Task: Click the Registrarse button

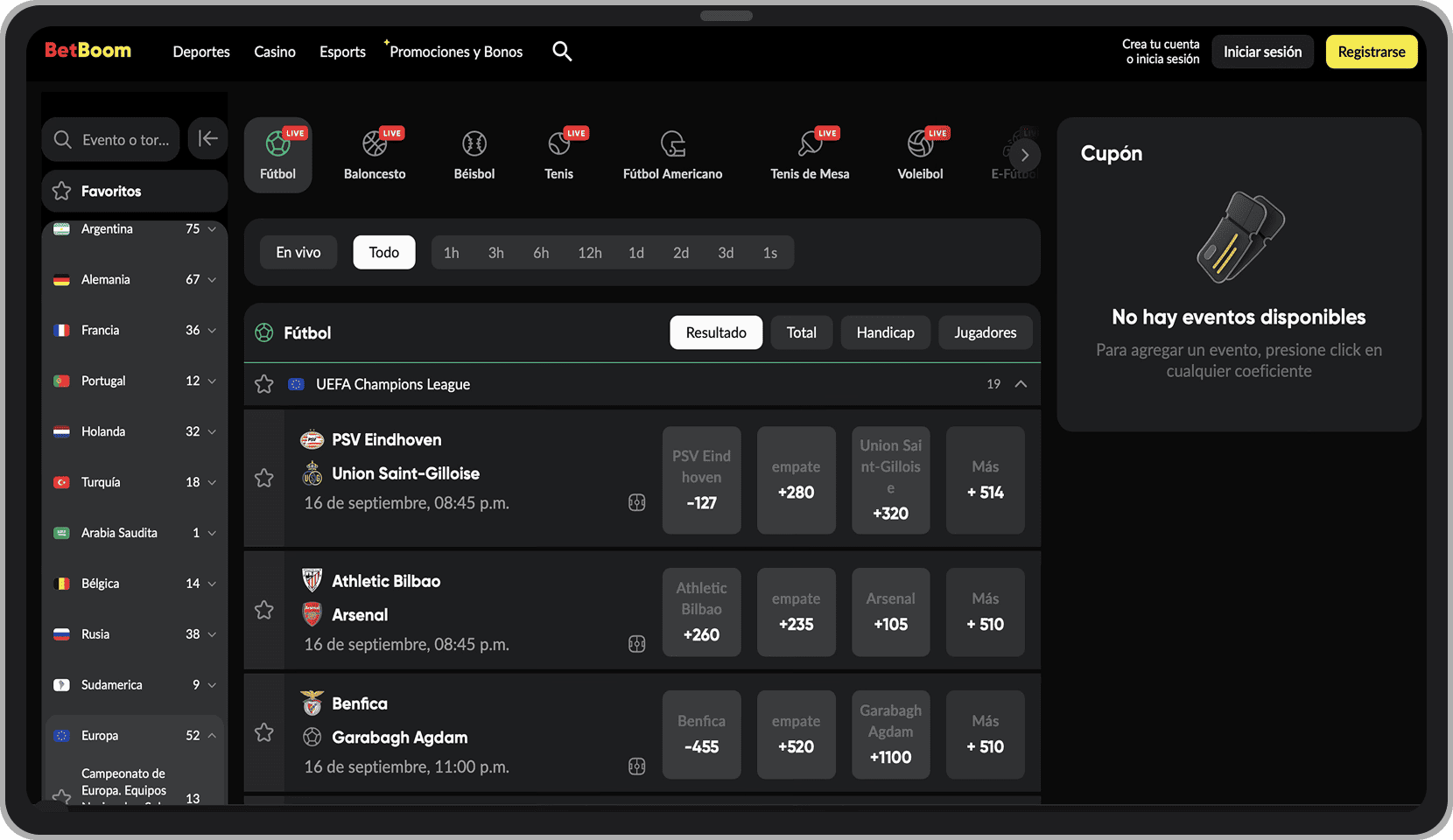Action: pyautogui.click(x=1372, y=52)
